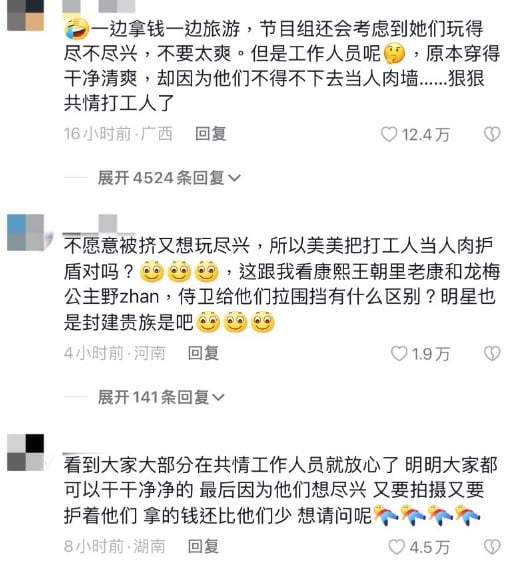Reply to the Henan comment via 回复
Screen dimensions: 524x574
point(203,353)
